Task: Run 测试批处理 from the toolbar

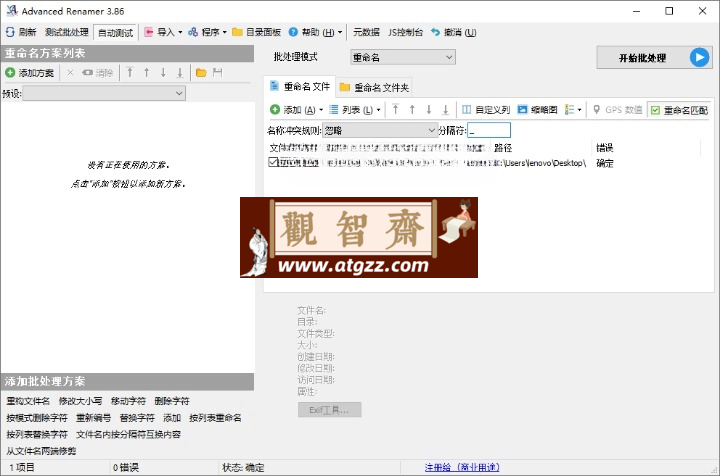Action: (67, 32)
